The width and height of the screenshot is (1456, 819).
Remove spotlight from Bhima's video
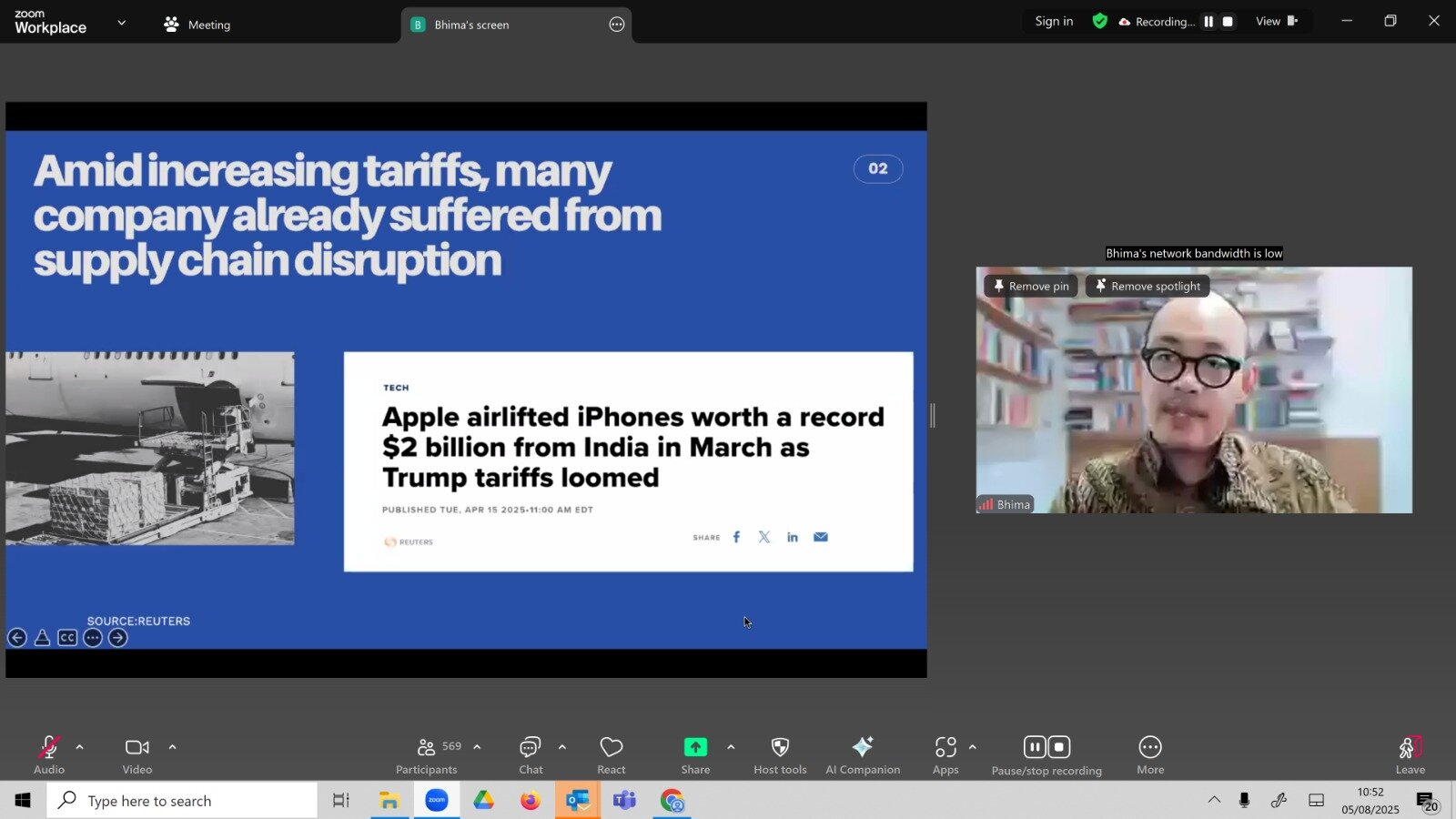click(1148, 286)
